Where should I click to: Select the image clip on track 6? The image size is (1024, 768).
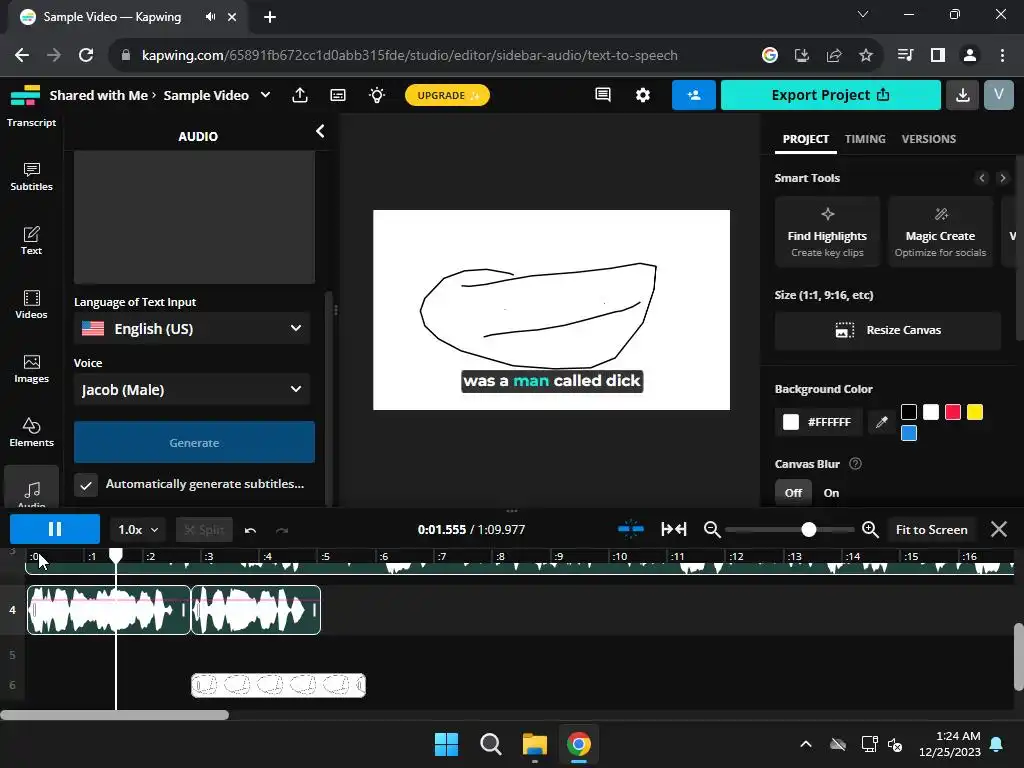click(x=278, y=685)
